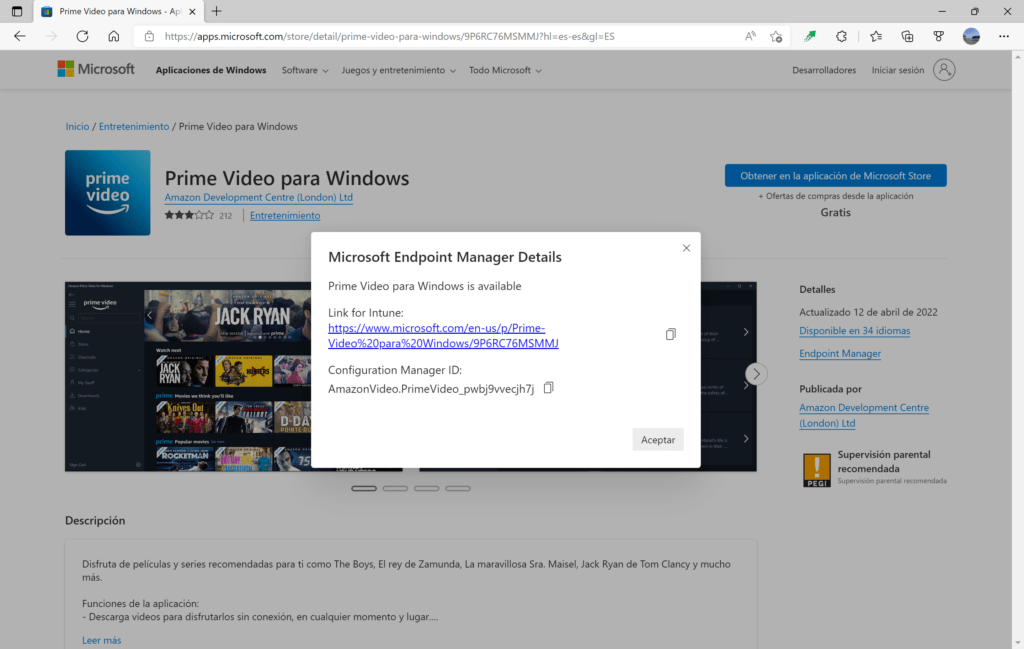1024x649 pixels.
Task: Copy the Configuration Manager ID
Action: [x=549, y=388]
